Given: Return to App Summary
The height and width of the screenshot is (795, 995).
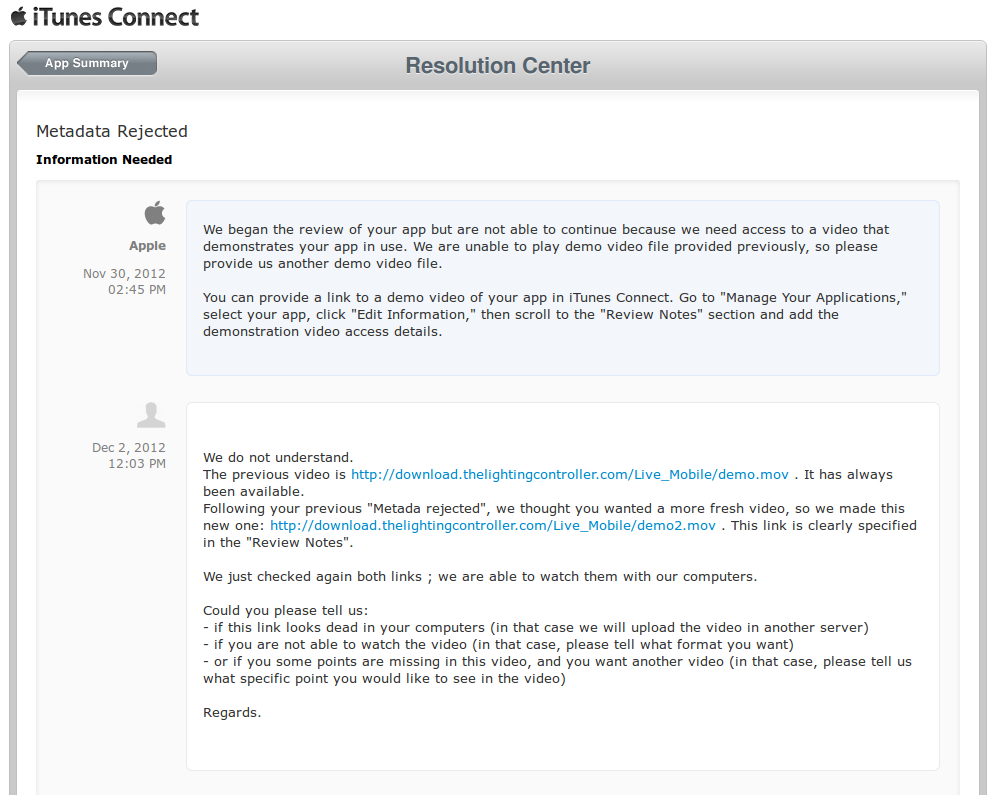Looking at the screenshot, I should click(86, 62).
